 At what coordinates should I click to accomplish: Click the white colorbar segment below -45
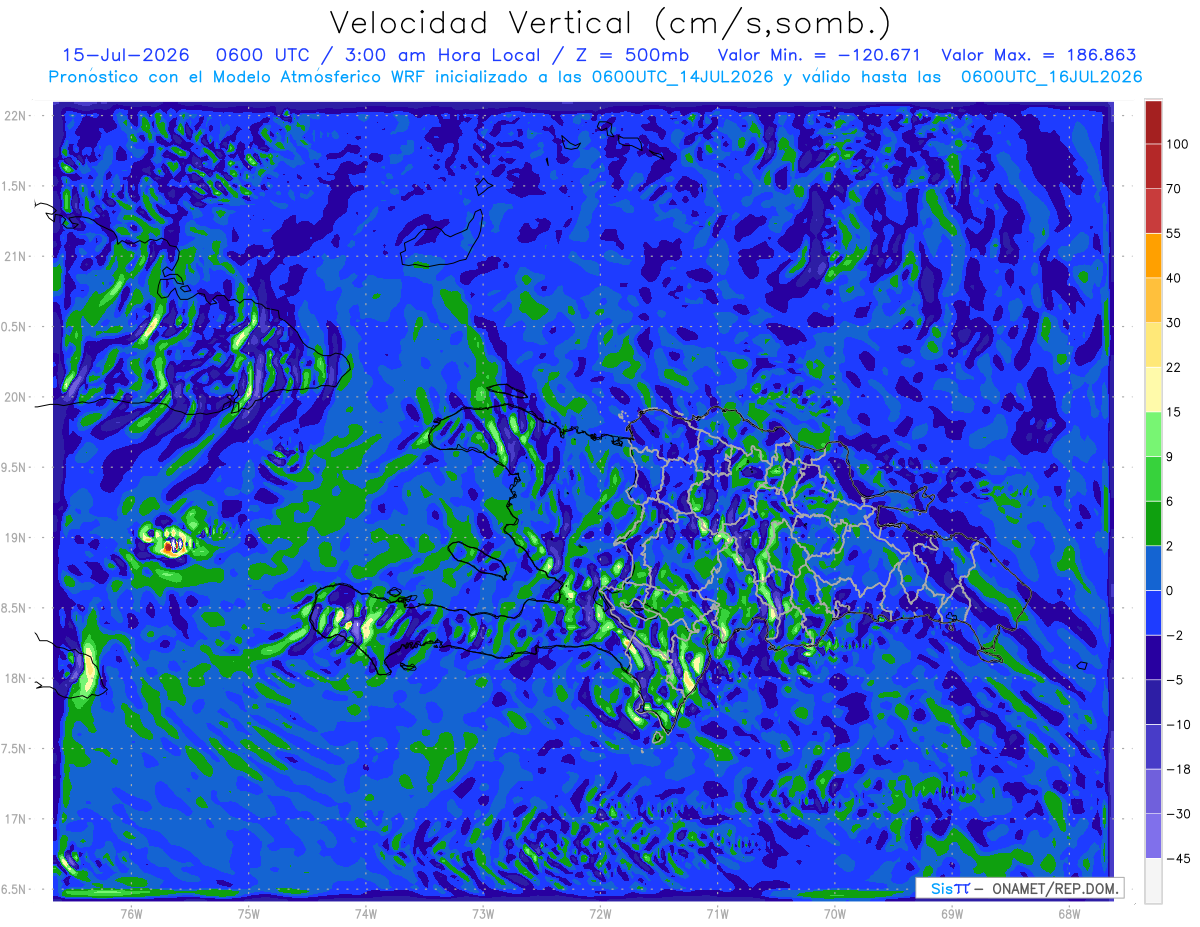click(x=1153, y=880)
